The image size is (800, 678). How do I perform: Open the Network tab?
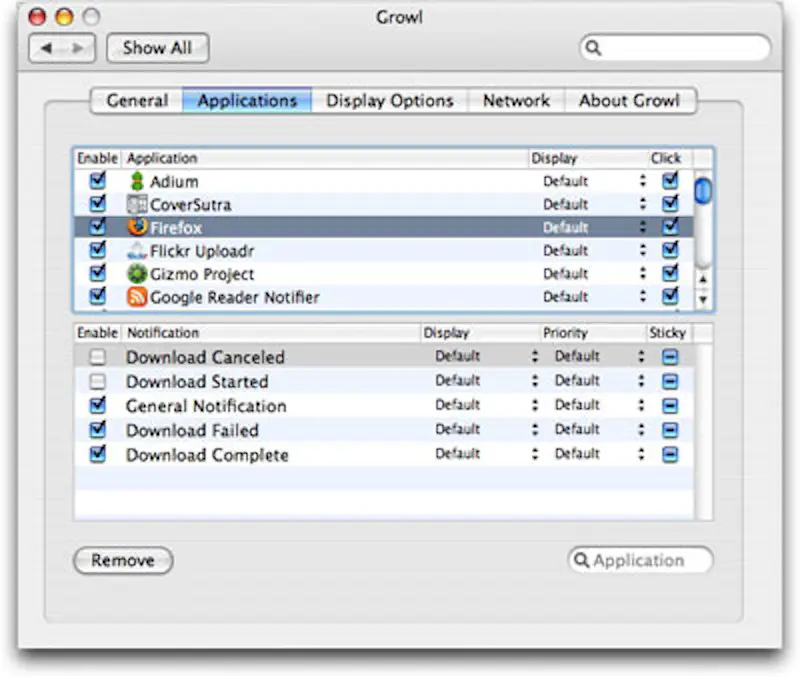516,100
